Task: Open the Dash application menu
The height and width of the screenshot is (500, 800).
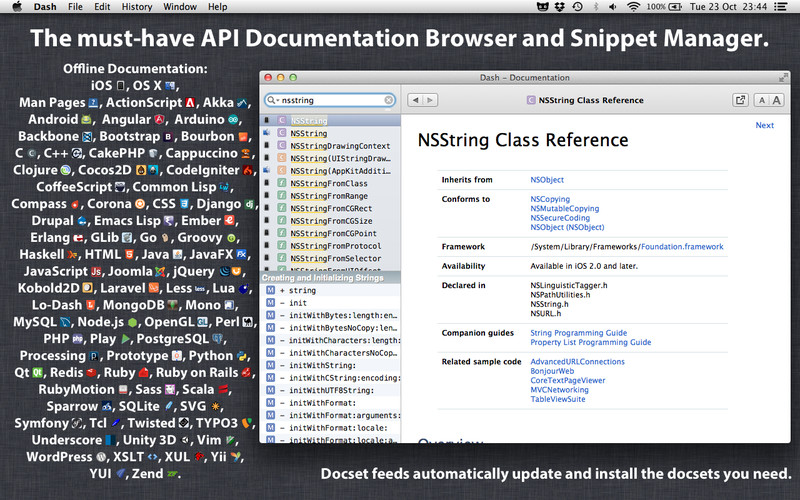Action: click(45, 7)
